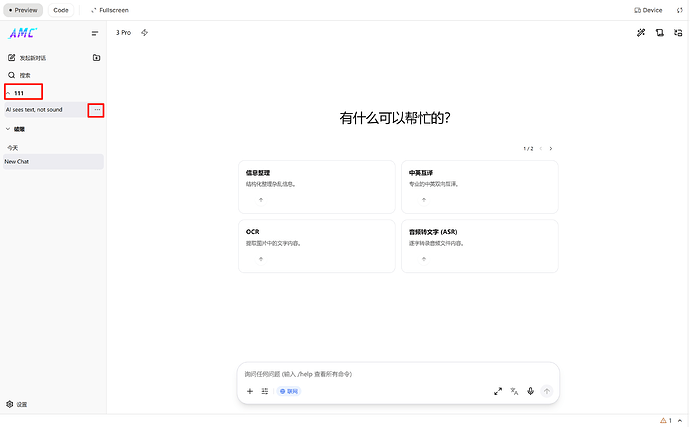Open the search option in sidebar
The width and height of the screenshot is (690, 427).
coord(19,75)
